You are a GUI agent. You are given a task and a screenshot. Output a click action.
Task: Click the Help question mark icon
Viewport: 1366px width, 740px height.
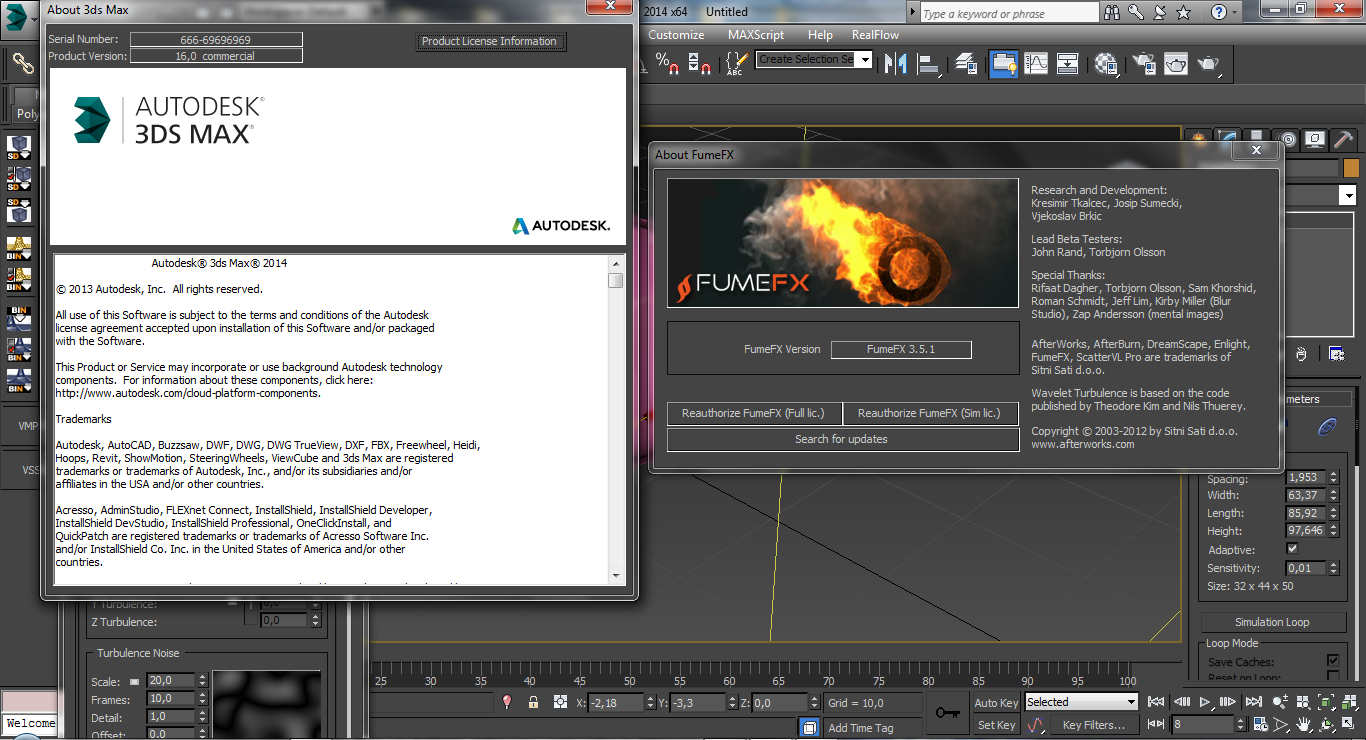1218,12
